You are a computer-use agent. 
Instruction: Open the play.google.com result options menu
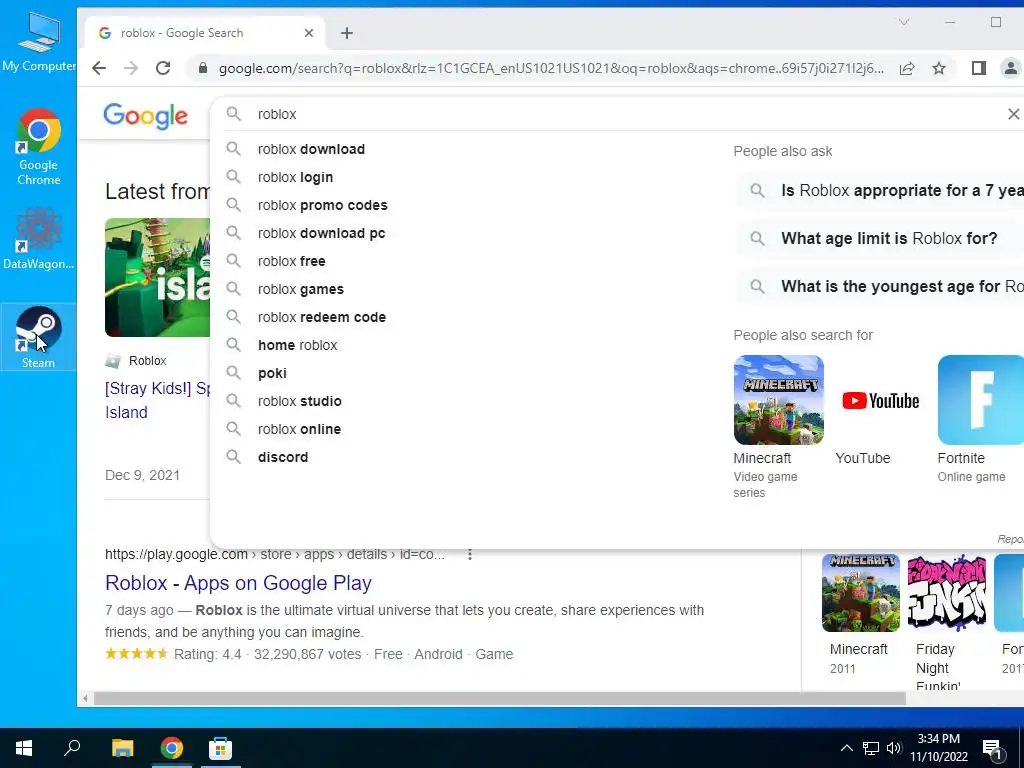point(470,554)
